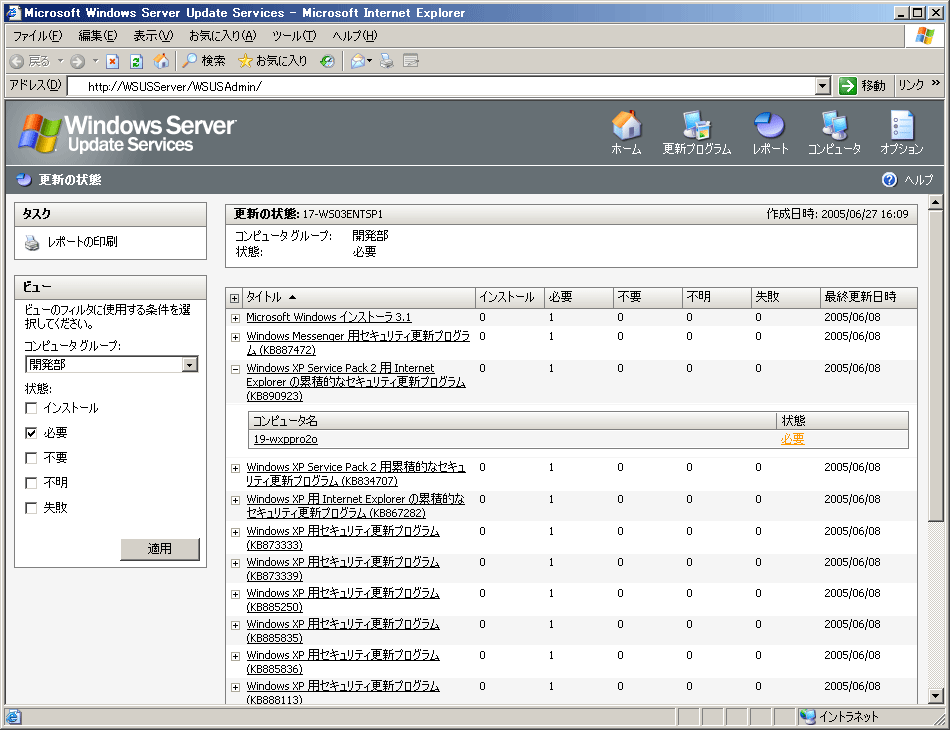Open the KB873339 security update link
Image resolution: width=950 pixels, height=730 pixels.
point(343,569)
